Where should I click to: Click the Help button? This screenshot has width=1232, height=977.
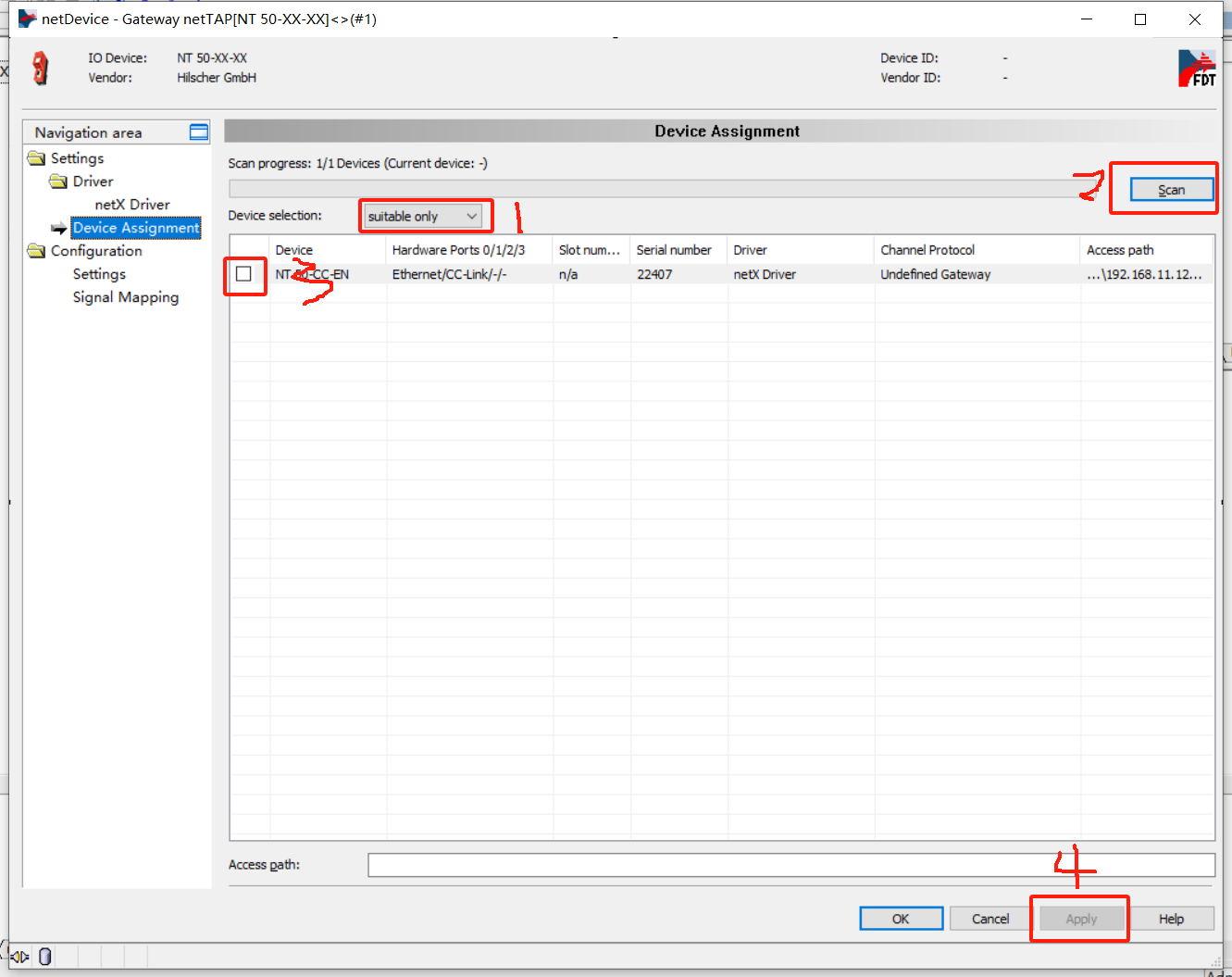pos(1171,919)
